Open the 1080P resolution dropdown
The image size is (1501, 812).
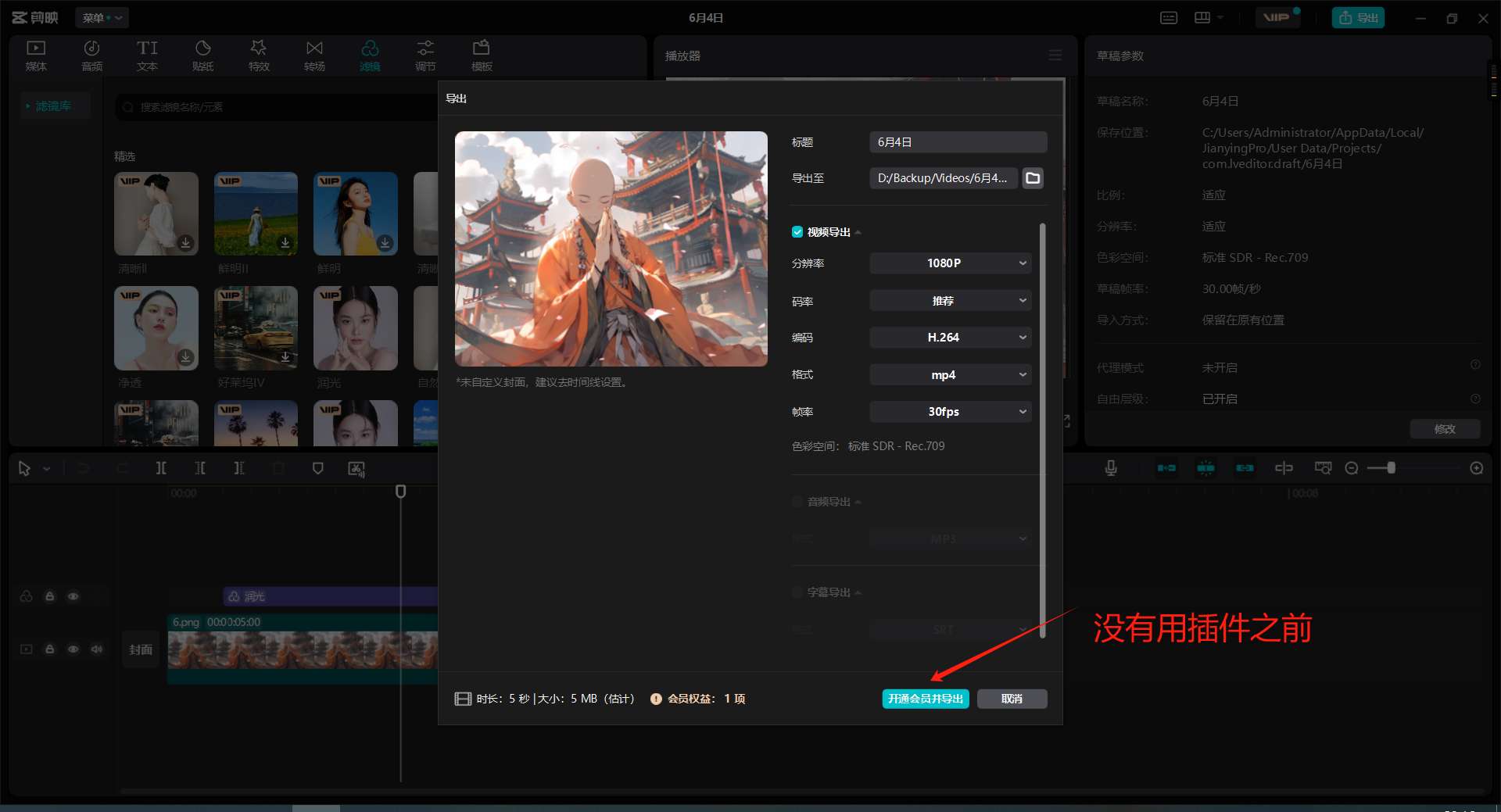pos(950,263)
